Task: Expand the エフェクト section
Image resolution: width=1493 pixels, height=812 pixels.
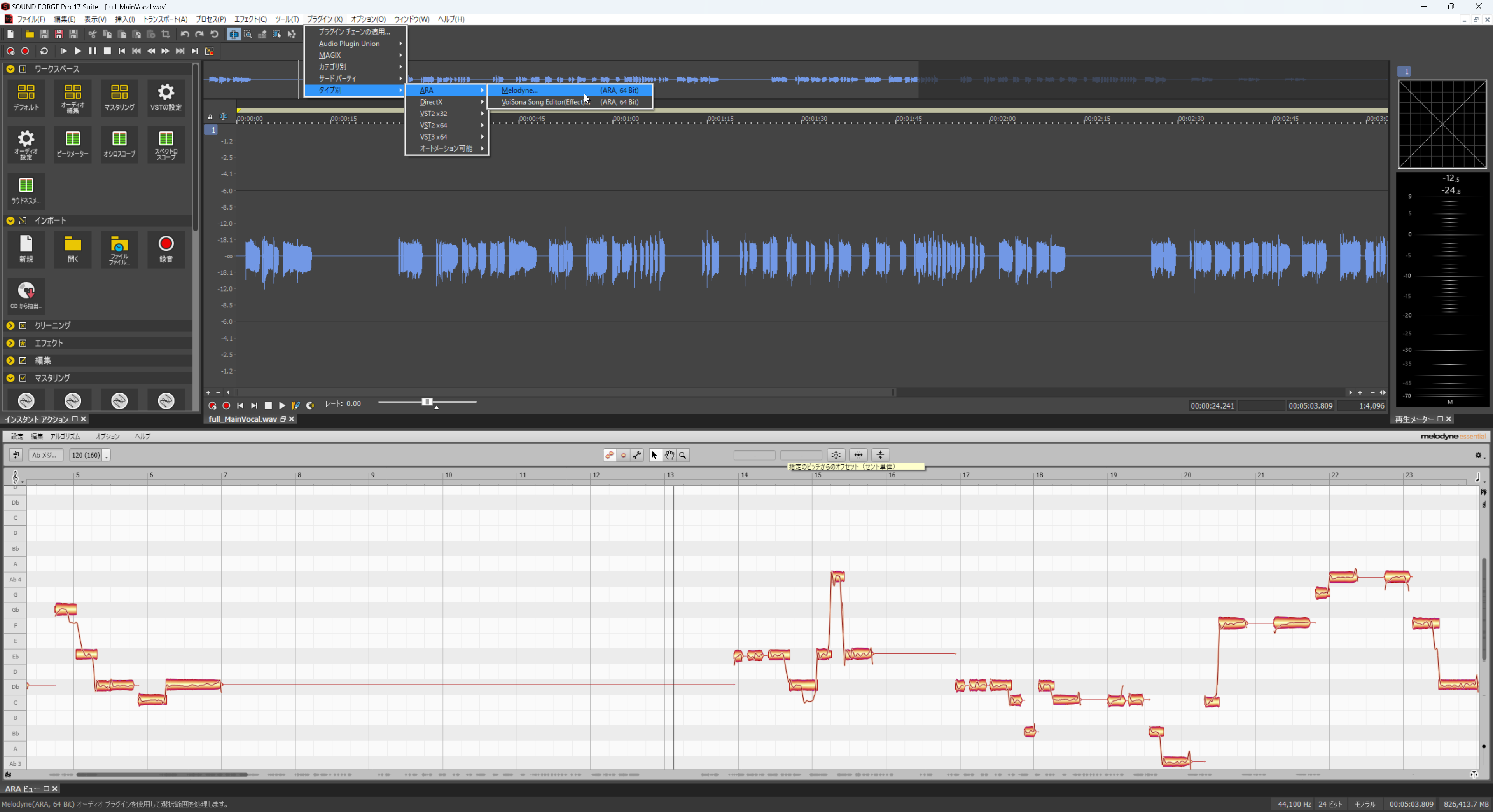Action: click(10, 343)
